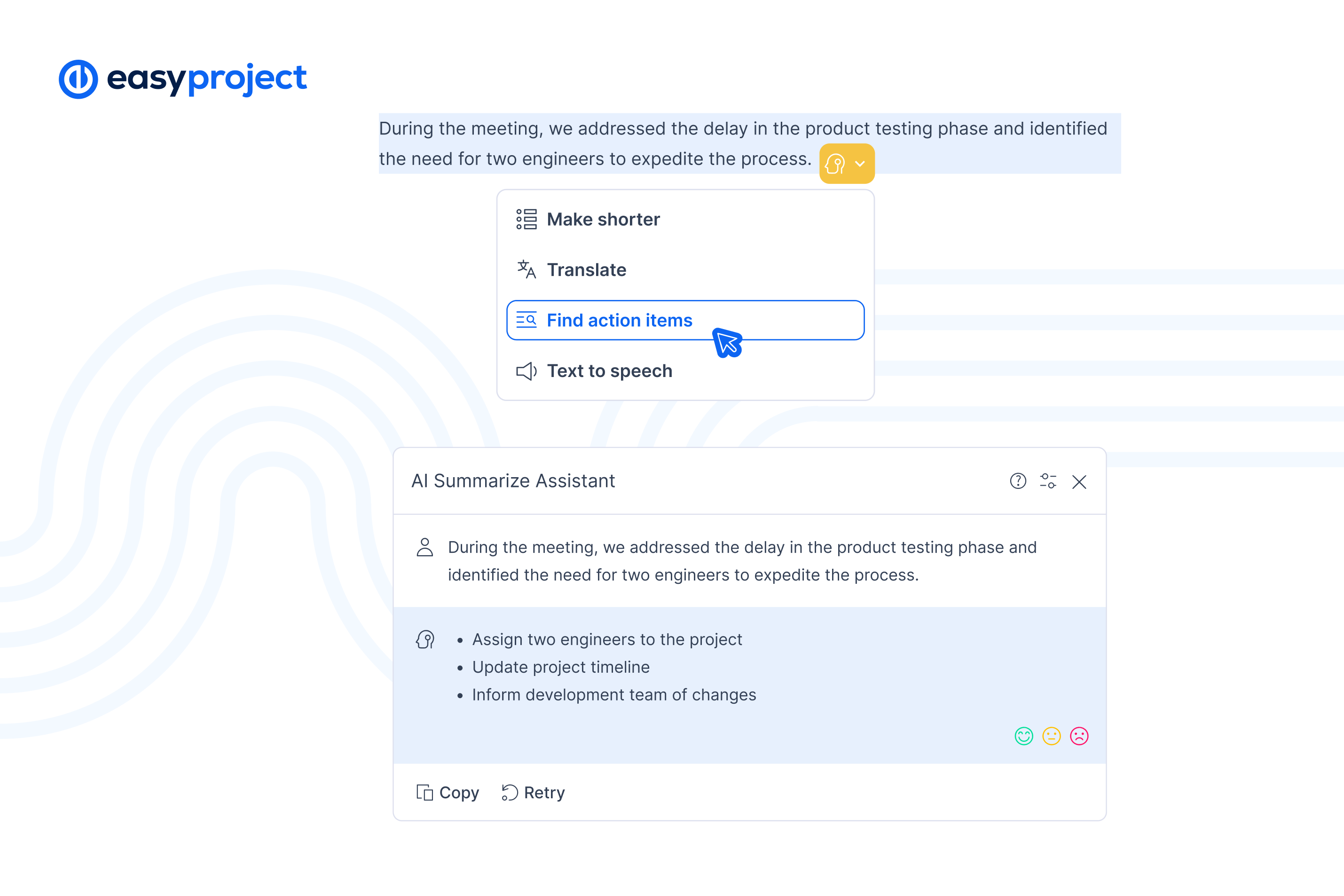Click the user avatar icon in the prompt
Viewport: 1344px width, 896px height.
point(424,548)
